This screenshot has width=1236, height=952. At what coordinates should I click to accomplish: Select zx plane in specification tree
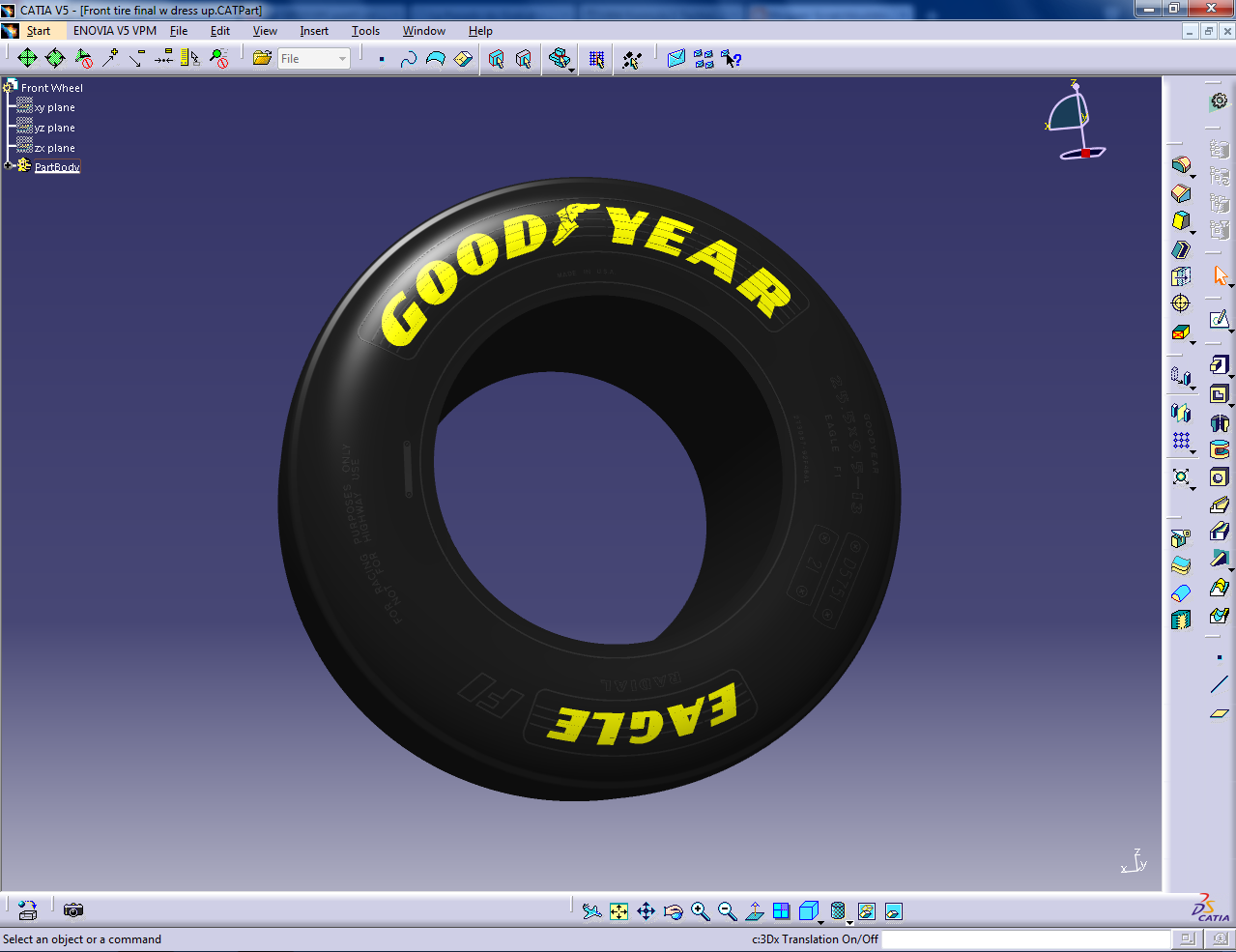click(54, 149)
